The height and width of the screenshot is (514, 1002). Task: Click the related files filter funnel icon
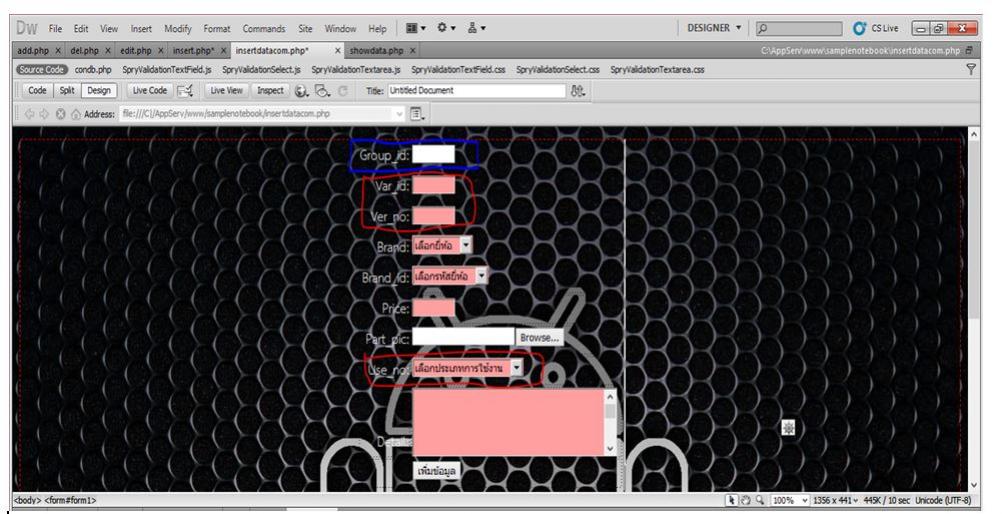pyautogui.click(x=971, y=69)
